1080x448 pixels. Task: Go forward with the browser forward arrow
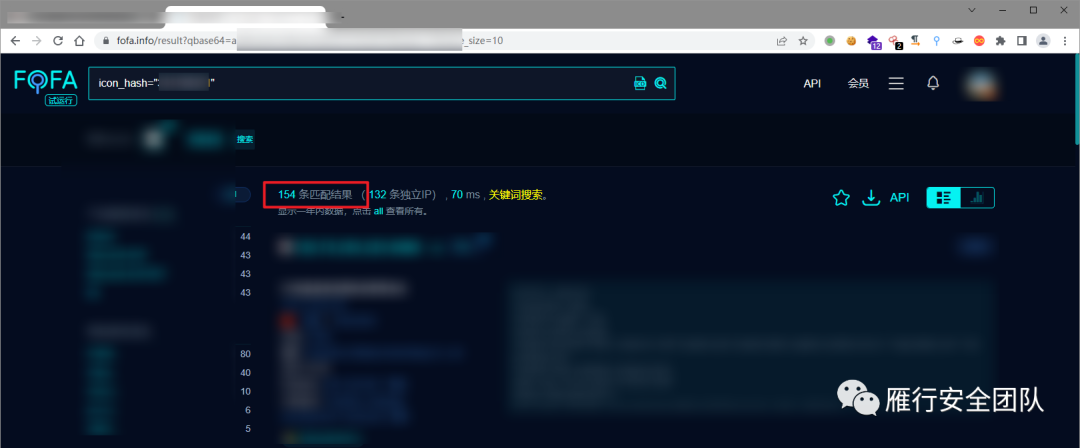pyautogui.click(x=37, y=41)
